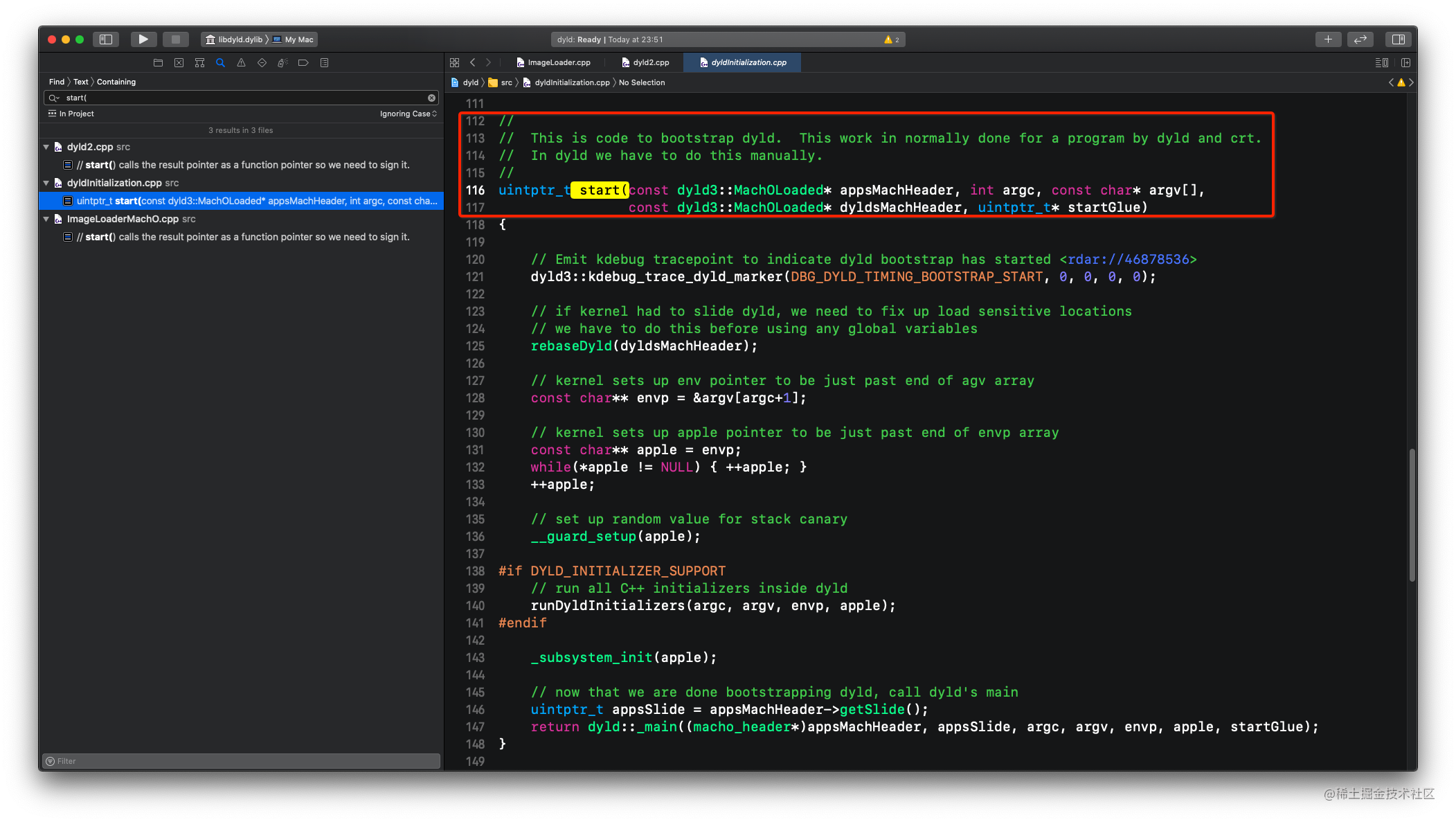This screenshot has width=1456, height=822.
Task: Open search options magnifier menu in field
Action: click(x=54, y=98)
